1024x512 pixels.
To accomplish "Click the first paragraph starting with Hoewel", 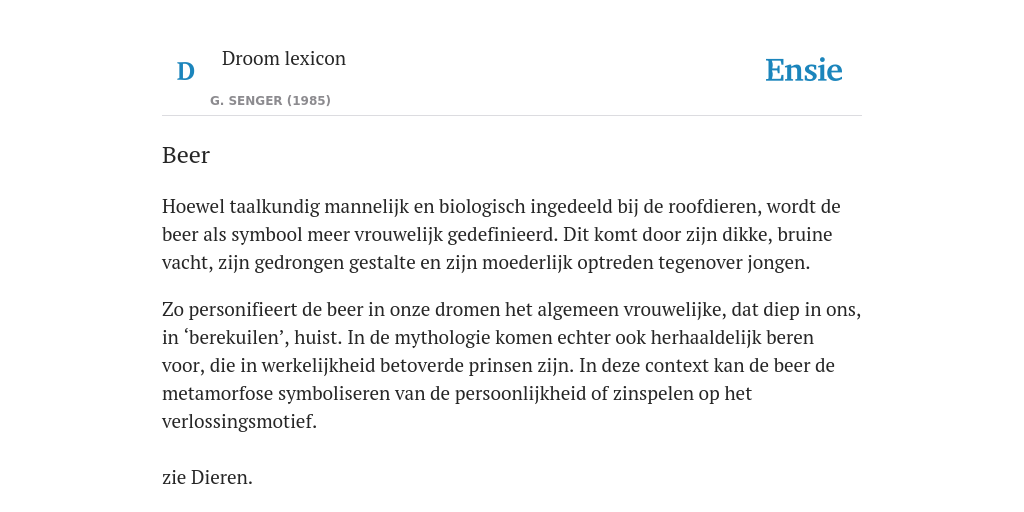I will (501, 234).
